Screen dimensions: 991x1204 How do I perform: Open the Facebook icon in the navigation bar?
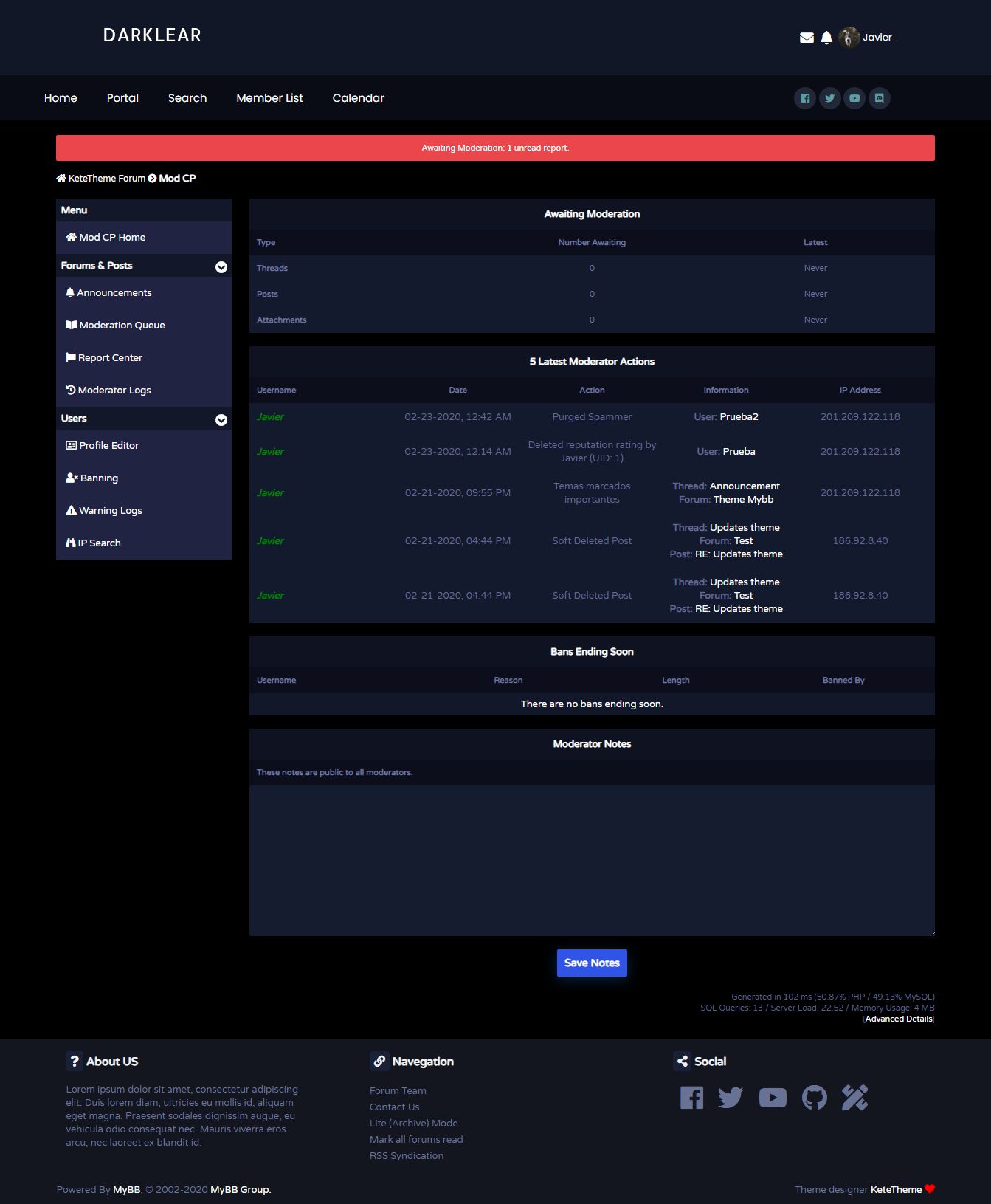[805, 98]
